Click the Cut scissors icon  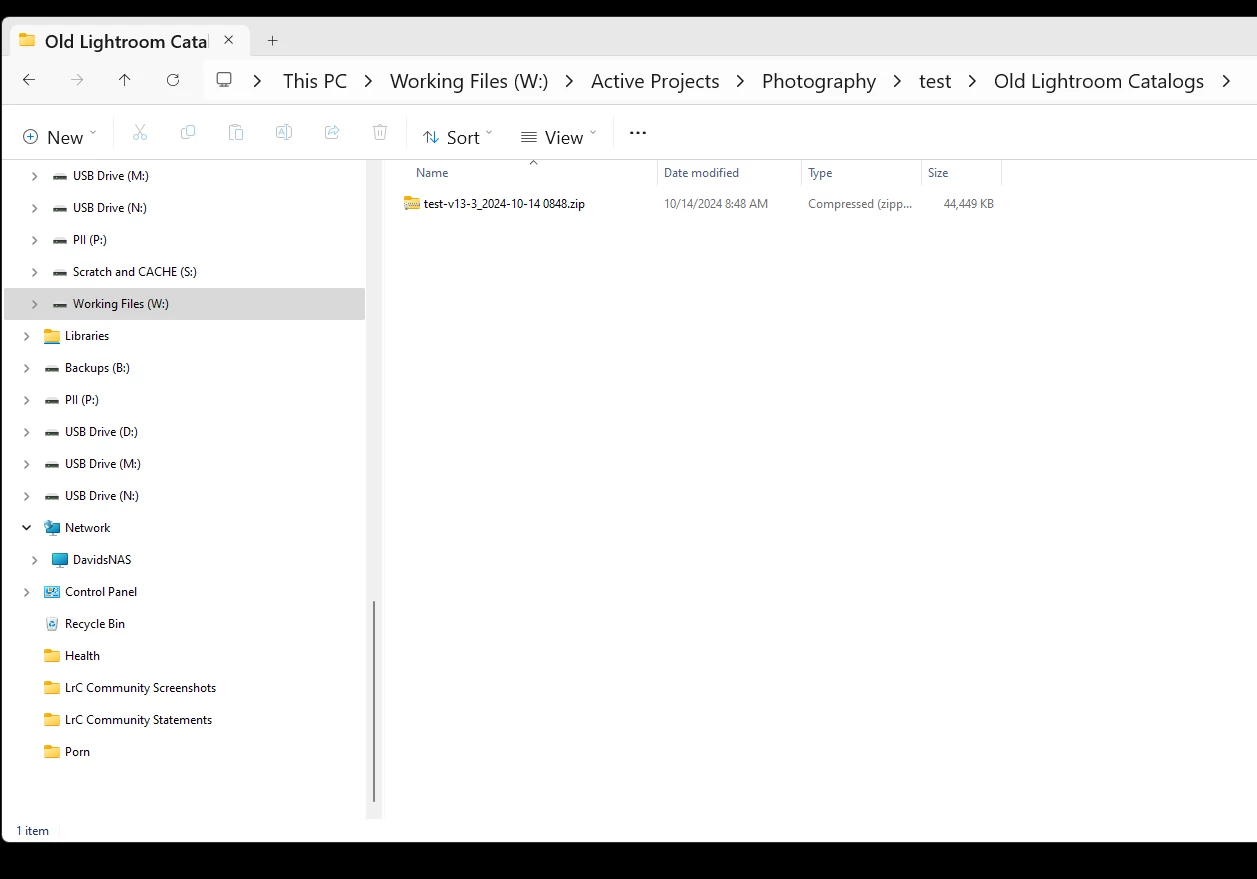(140, 132)
